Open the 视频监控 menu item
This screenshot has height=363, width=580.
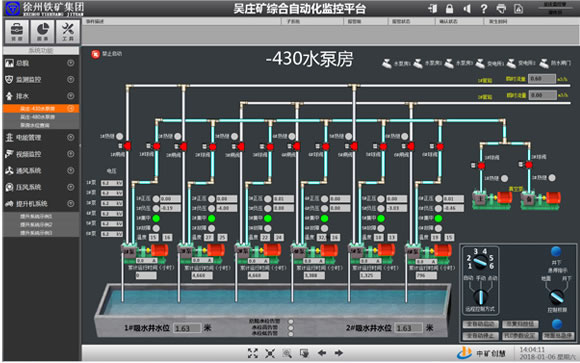[41, 154]
